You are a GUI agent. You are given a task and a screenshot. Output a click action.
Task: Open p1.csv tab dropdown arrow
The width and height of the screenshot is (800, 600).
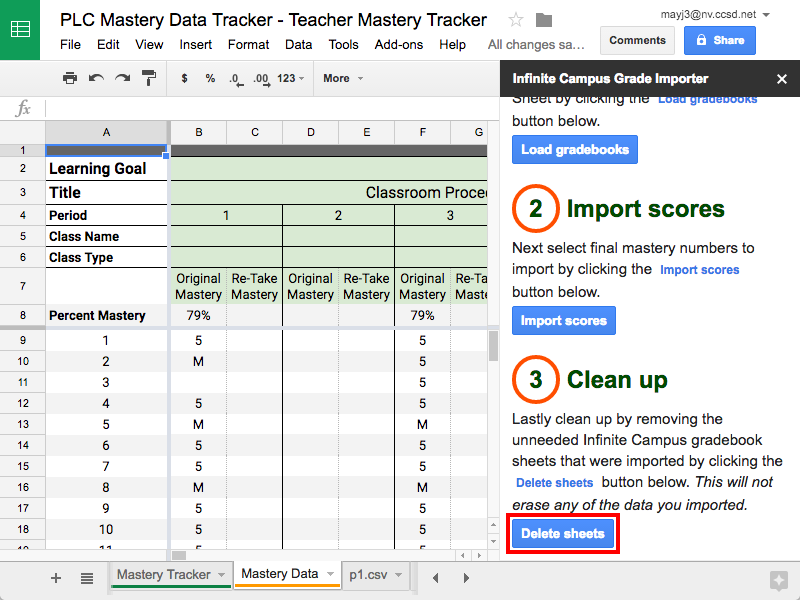[x=398, y=574]
